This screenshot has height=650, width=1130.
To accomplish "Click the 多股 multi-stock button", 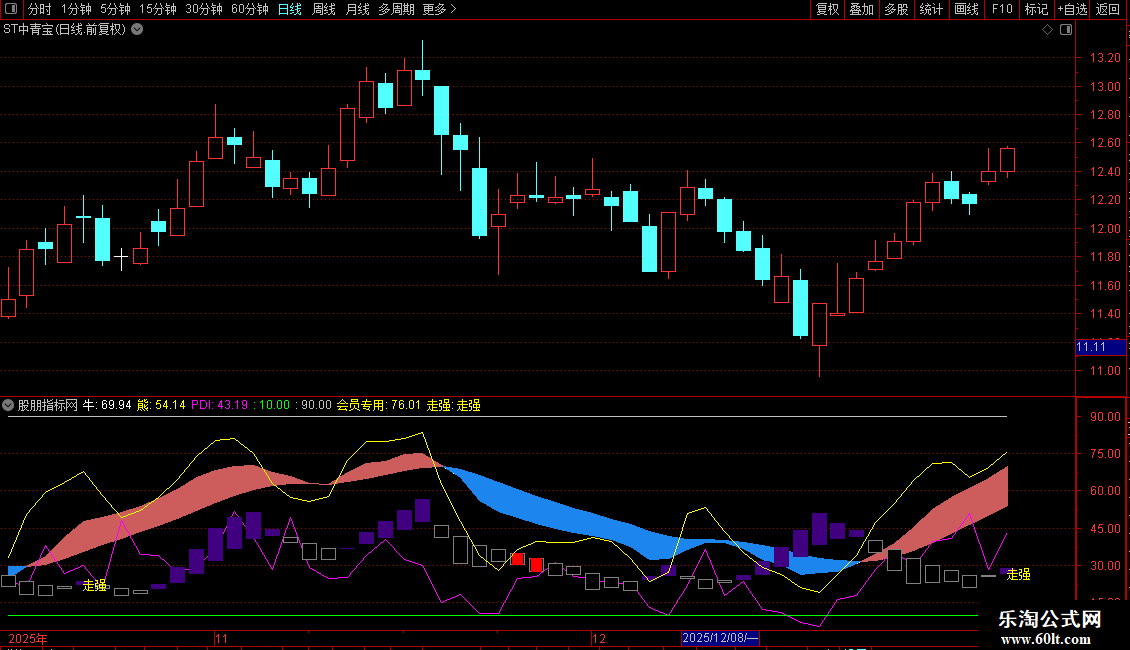I will tap(896, 9).
